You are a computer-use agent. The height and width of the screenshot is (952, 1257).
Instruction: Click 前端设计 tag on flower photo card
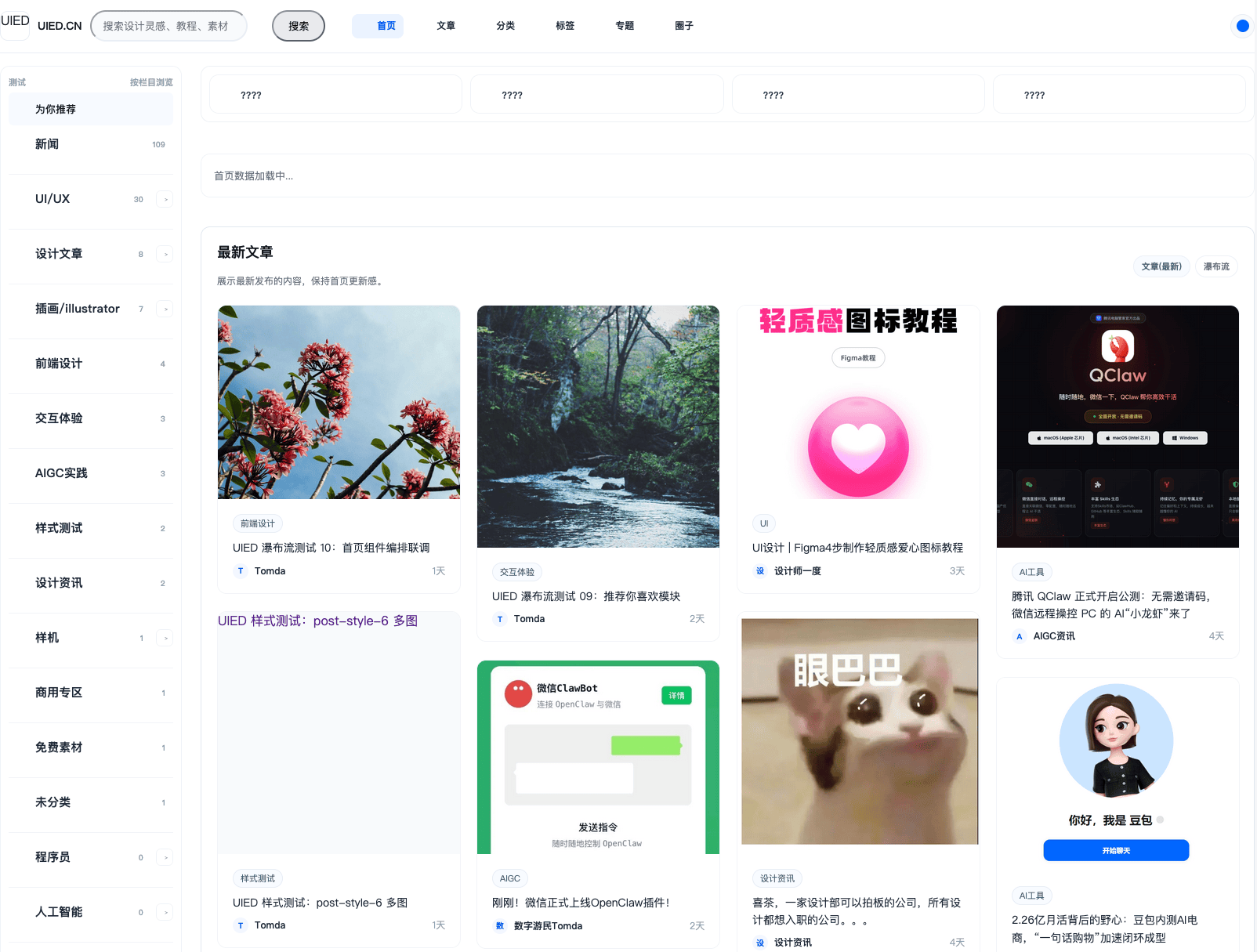click(x=258, y=523)
